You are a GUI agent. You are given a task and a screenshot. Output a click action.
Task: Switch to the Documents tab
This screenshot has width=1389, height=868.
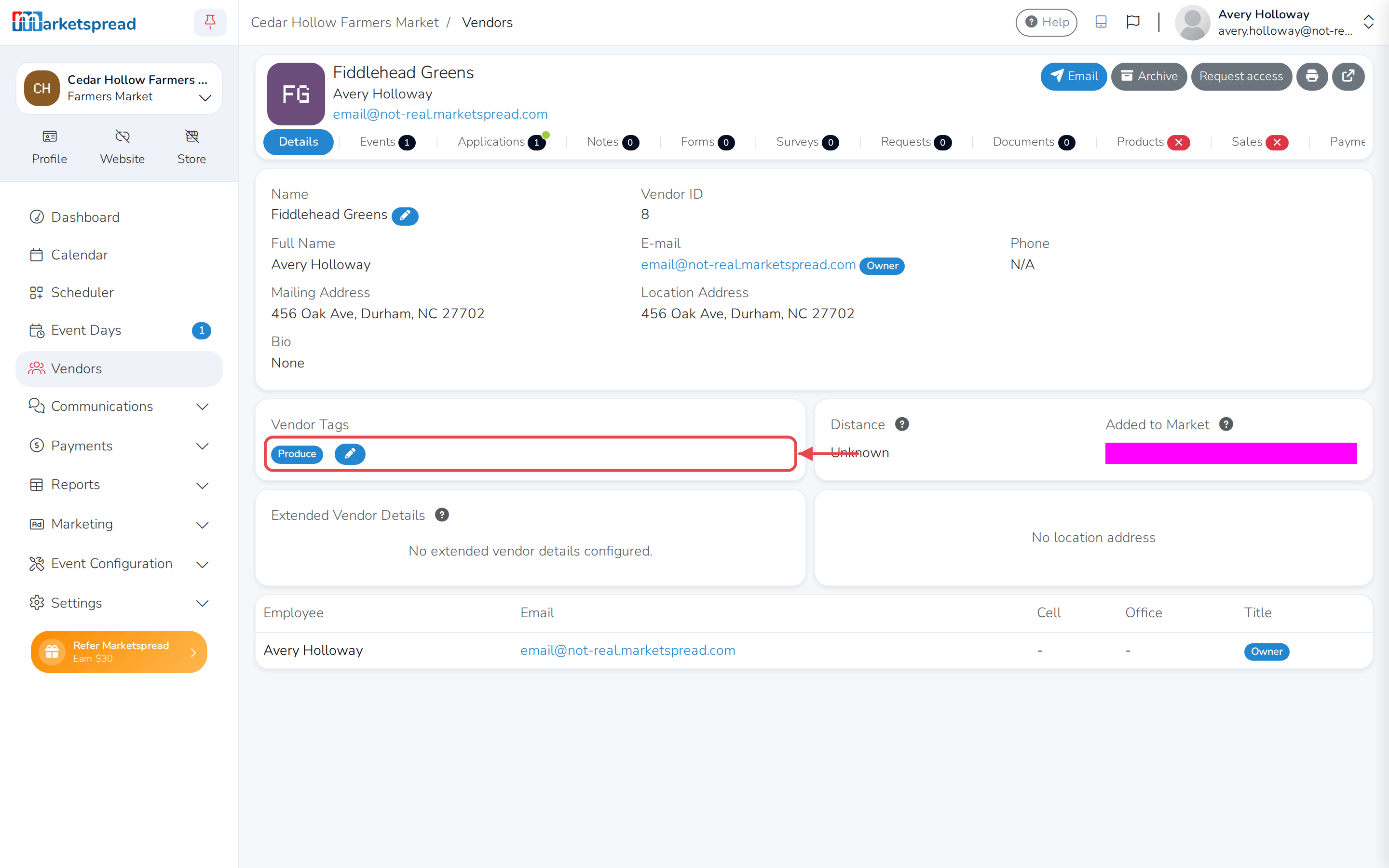(1034, 142)
